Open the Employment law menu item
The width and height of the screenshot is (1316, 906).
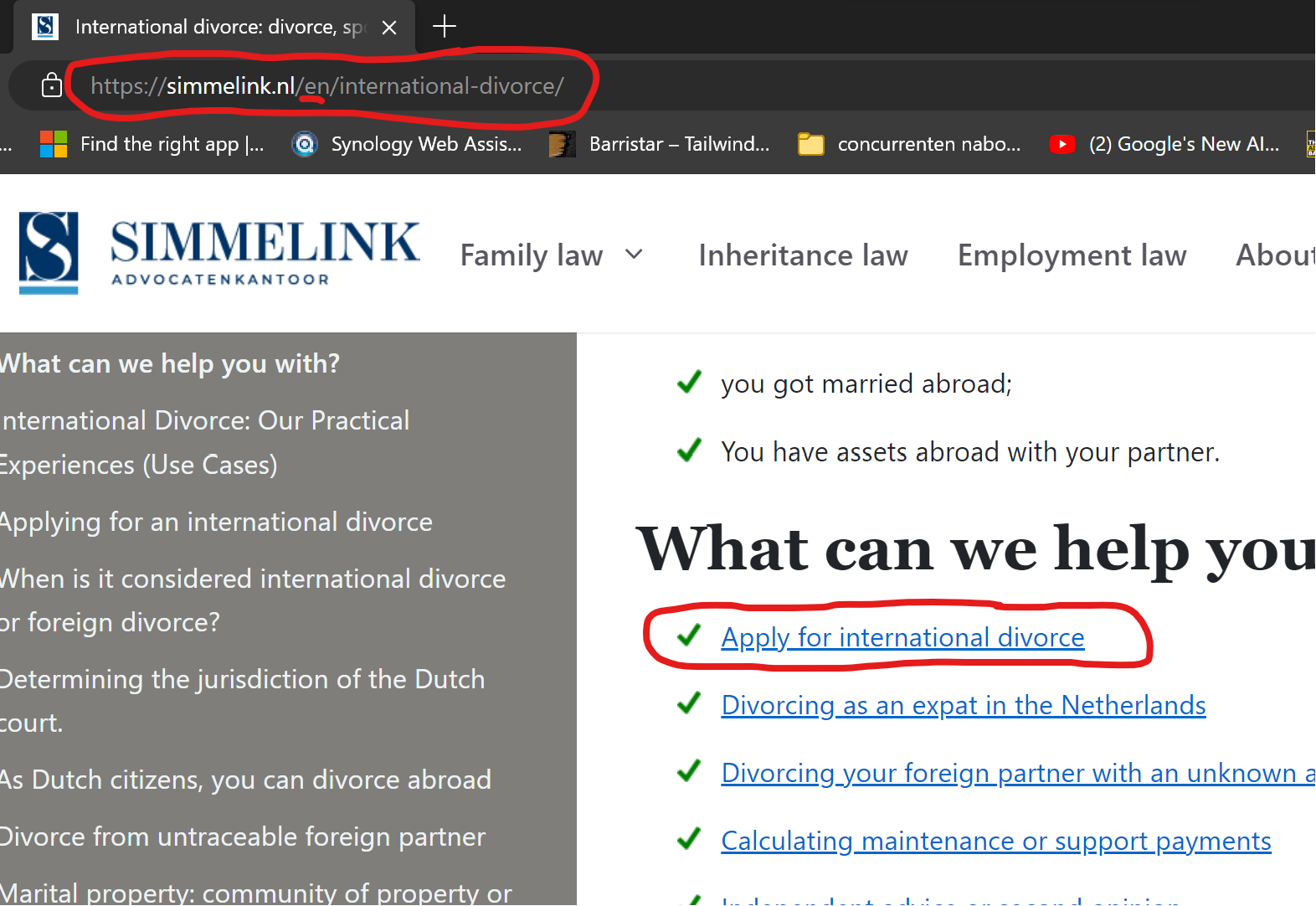point(1072,255)
